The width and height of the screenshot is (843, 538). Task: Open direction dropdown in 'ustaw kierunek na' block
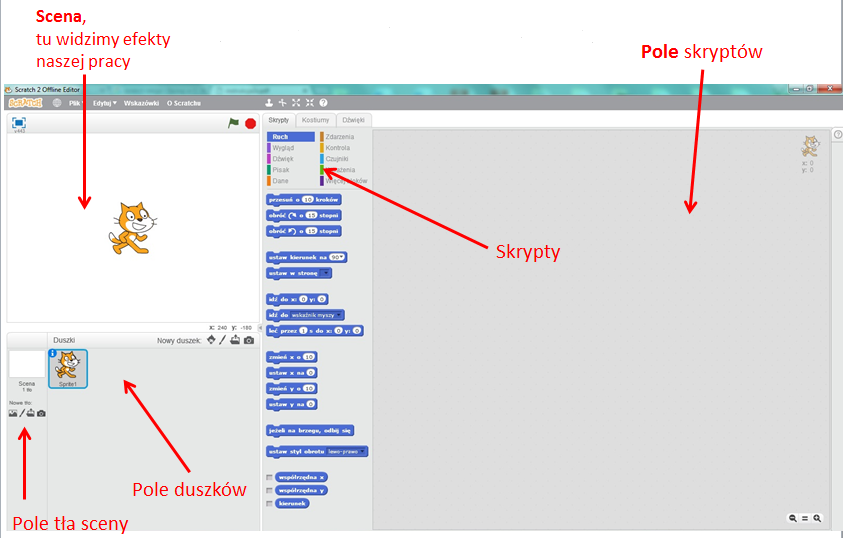click(338, 257)
